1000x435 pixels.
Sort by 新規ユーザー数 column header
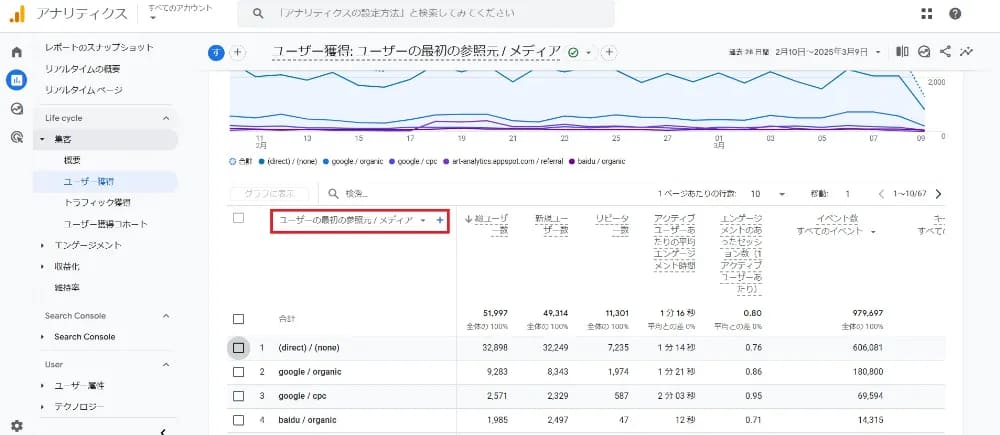click(x=552, y=226)
